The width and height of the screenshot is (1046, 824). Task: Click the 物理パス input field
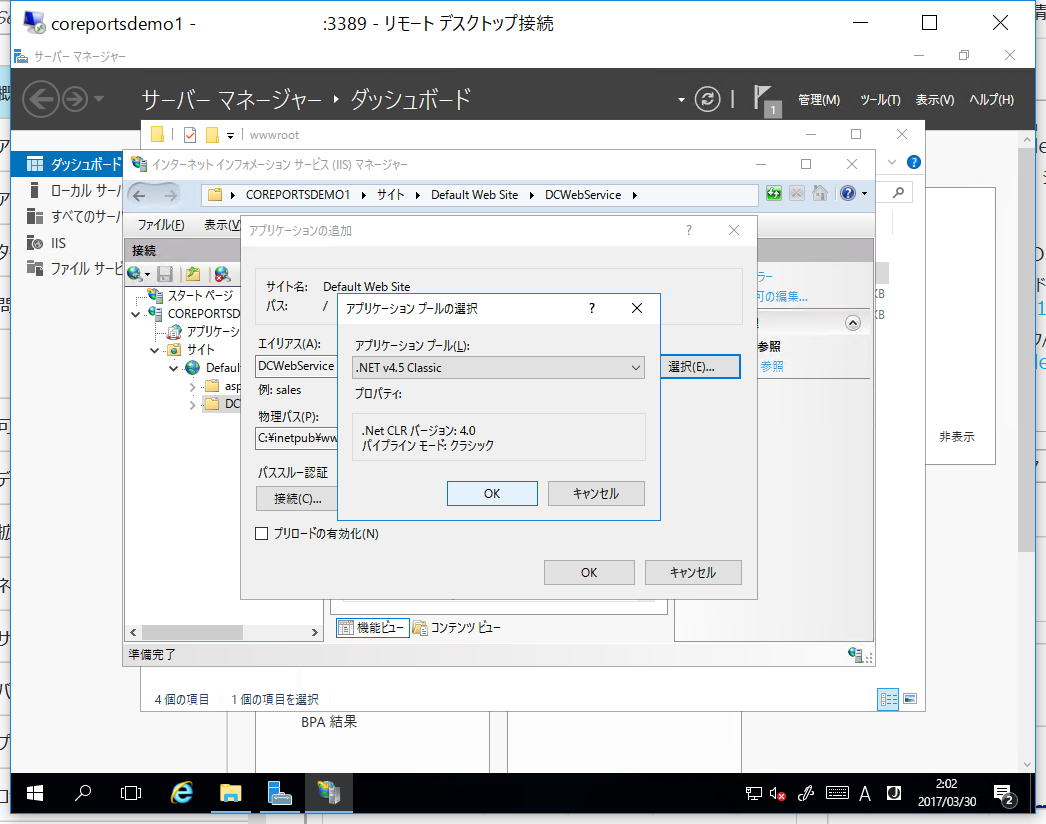(x=297, y=438)
